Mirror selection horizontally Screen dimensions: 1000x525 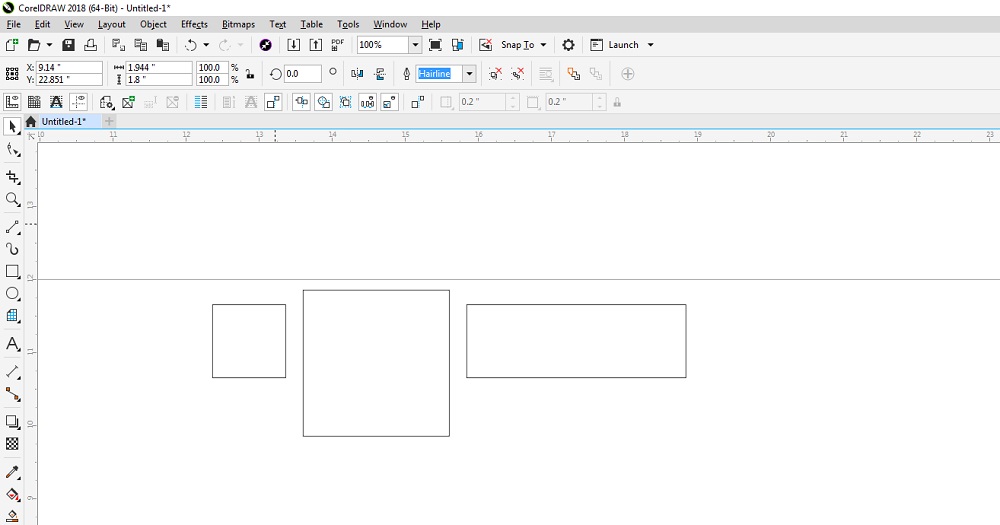tap(357, 74)
